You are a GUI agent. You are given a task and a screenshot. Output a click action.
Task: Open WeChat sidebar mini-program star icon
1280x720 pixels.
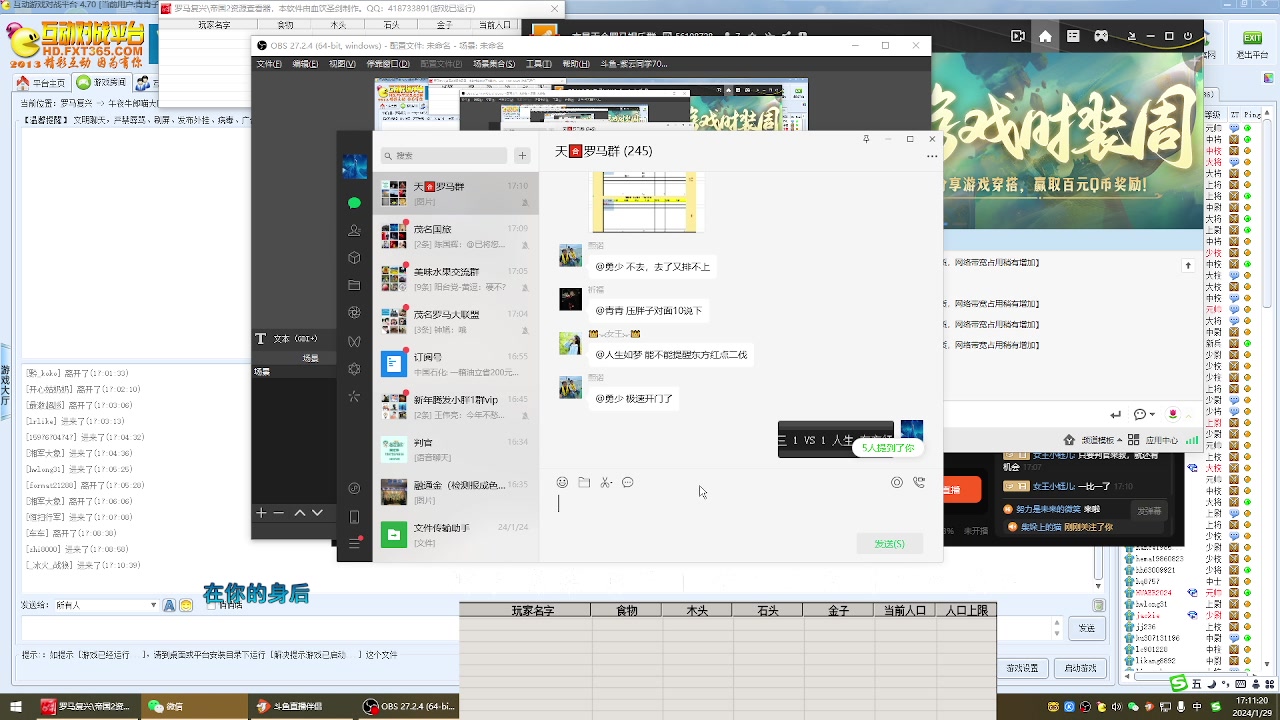point(354,396)
